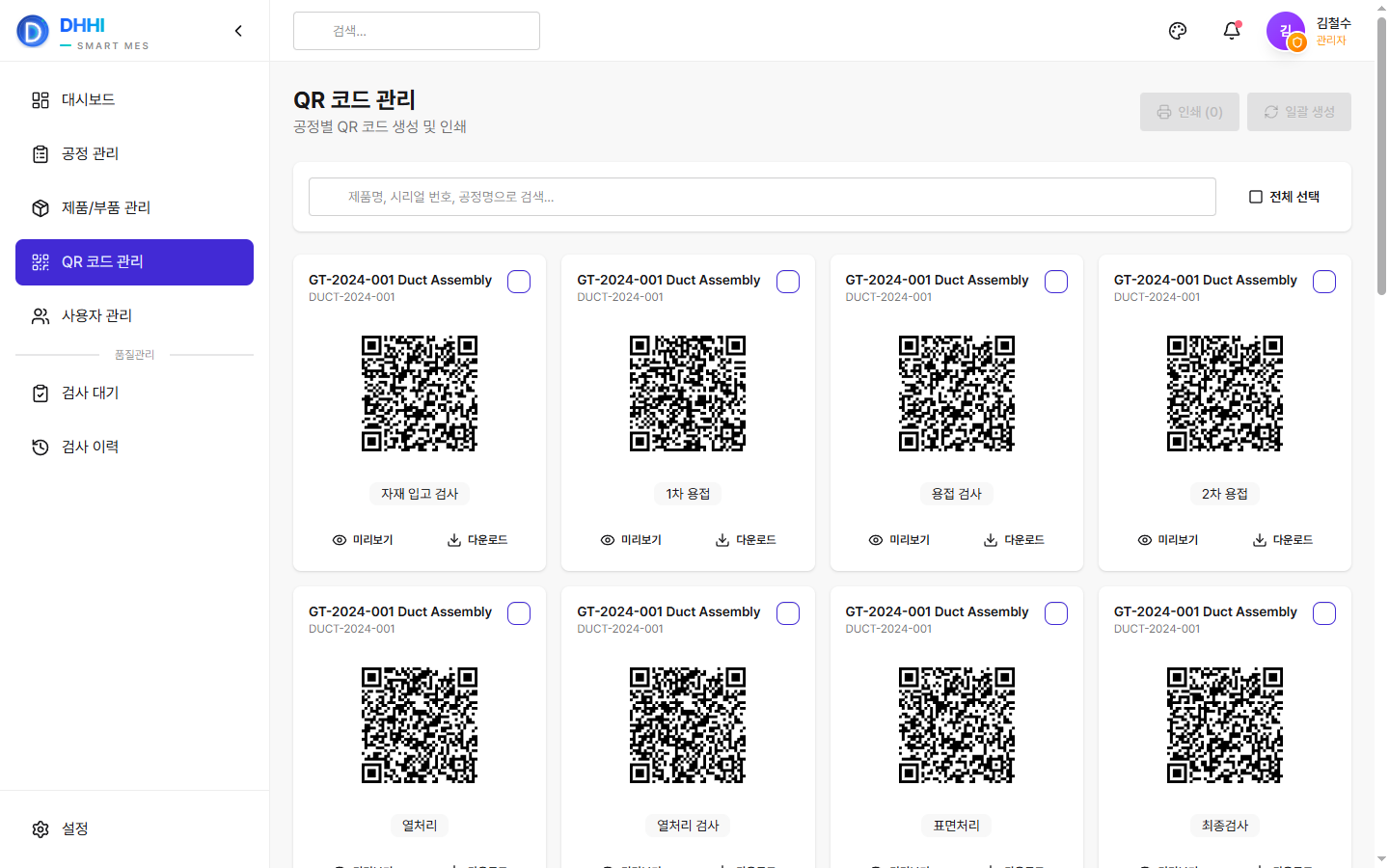
Task: Toggle the 전체 선택 checkbox
Action: point(1256,197)
